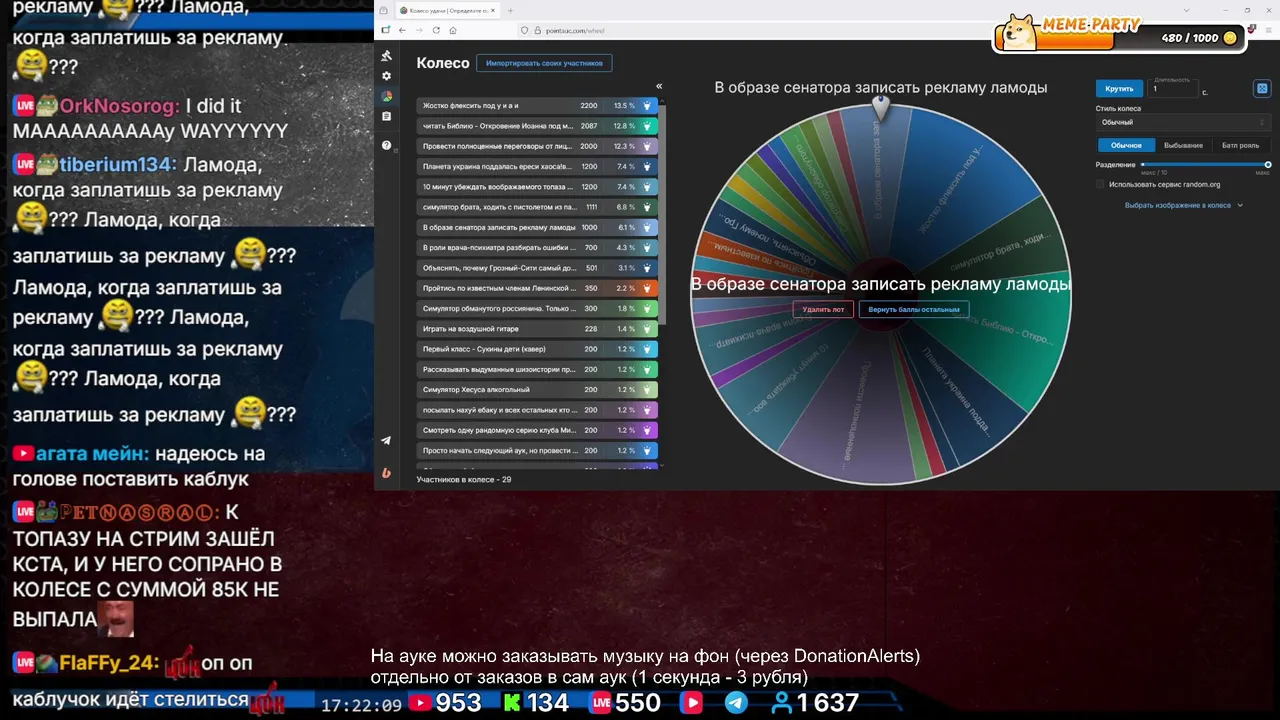This screenshot has width=1280, height=720.
Task: Click trophy icon in the 2200 lot row
Action: tap(647, 105)
